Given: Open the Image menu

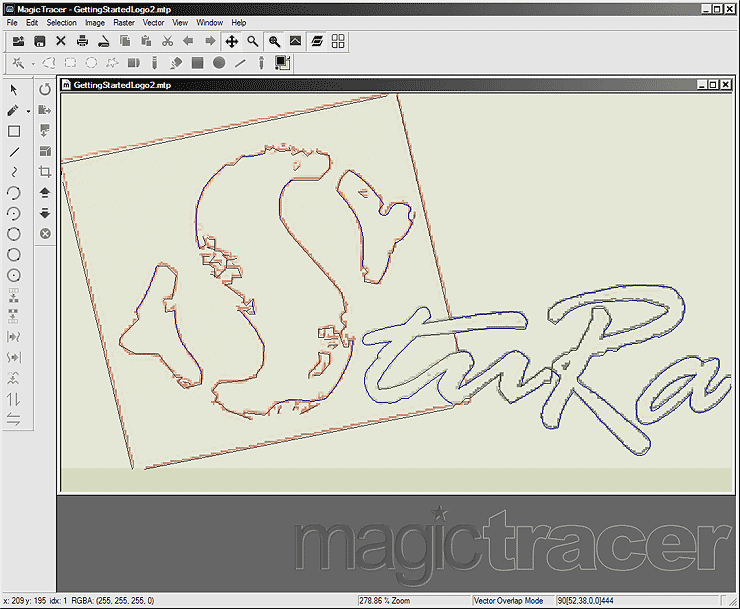Looking at the screenshot, I should point(95,23).
